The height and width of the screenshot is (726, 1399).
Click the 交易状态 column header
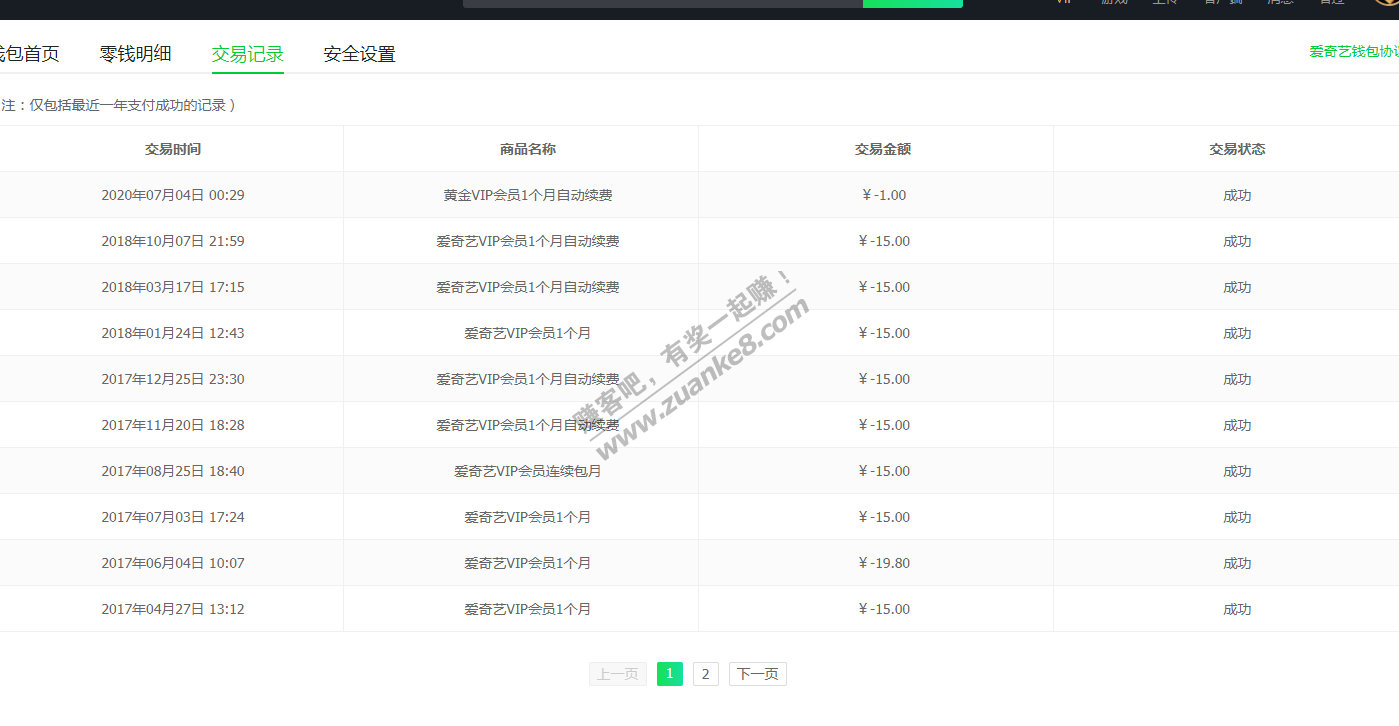1238,149
